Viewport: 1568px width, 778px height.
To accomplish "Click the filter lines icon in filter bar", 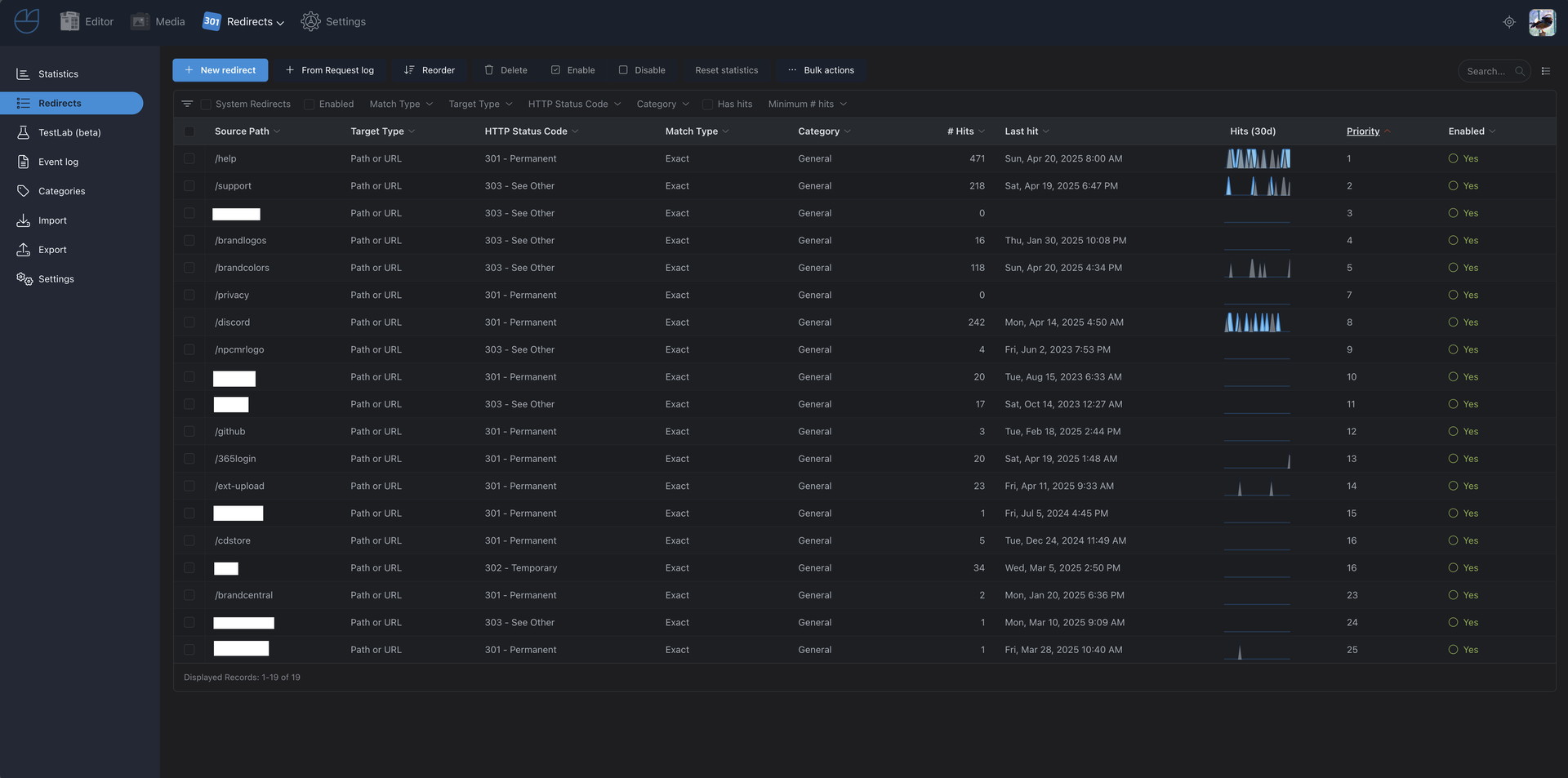I will 187,104.
